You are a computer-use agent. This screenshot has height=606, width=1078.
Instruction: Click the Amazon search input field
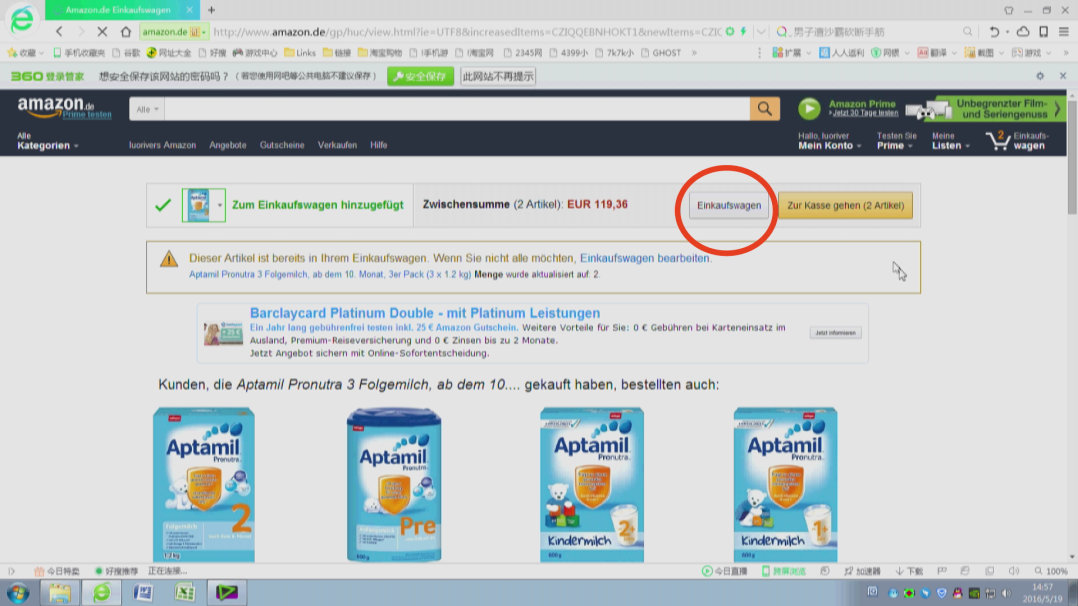pyautogui.click(x=457, y=109)
